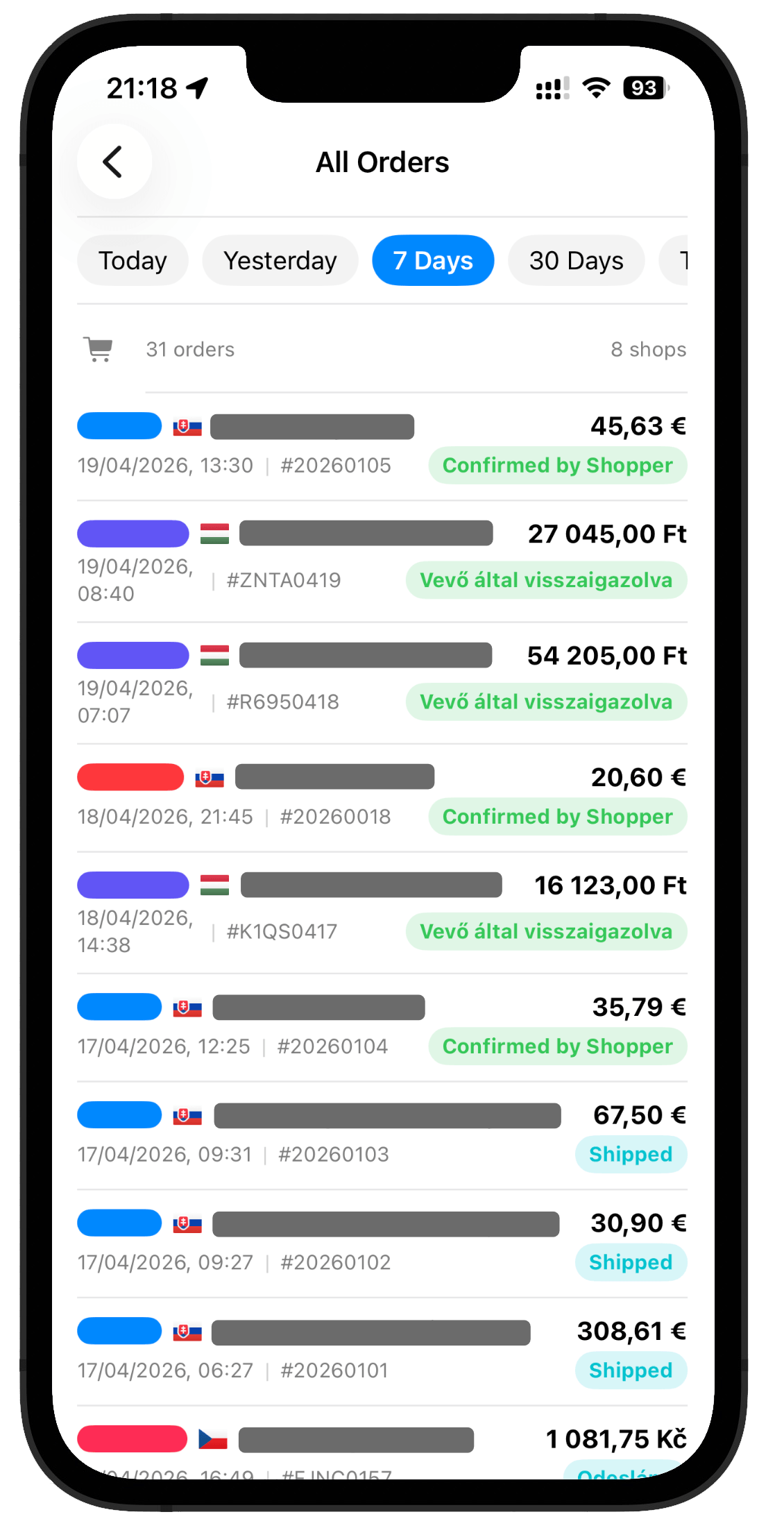Tap the 8 shops summary label
Image resolution: width=784 pixels, height=1528 pixels.
[x=648, y=349]
